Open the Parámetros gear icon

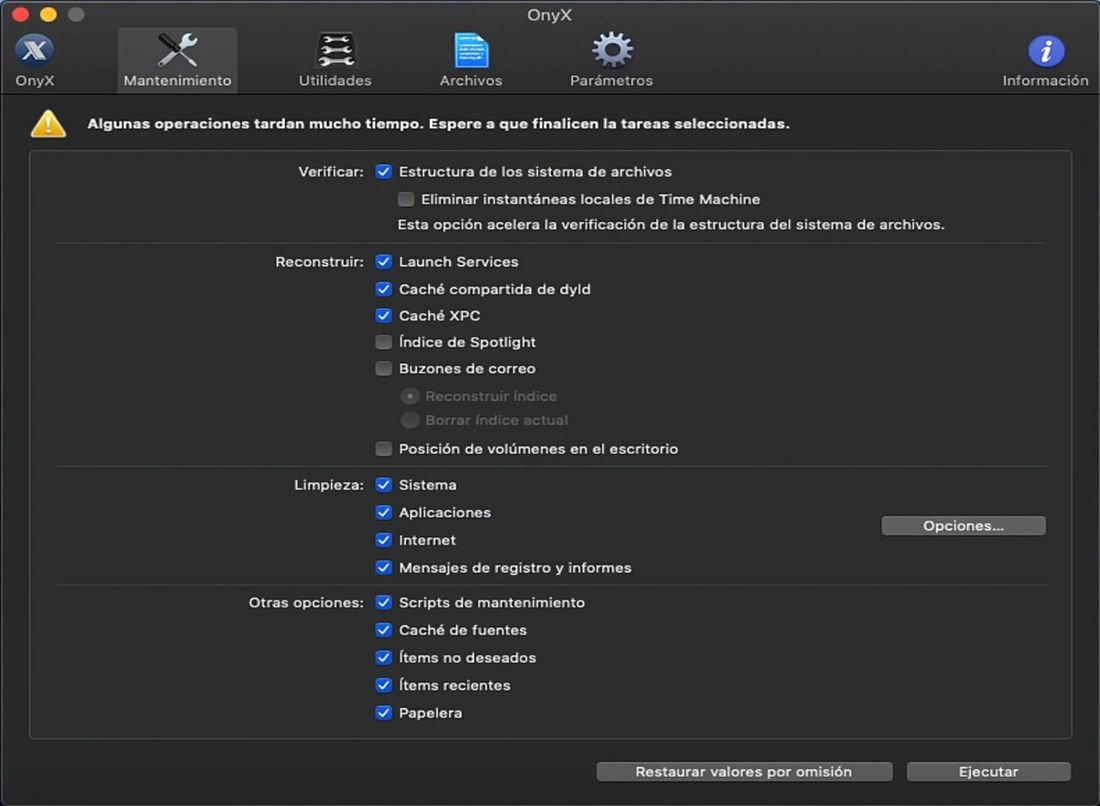[612, 50]
